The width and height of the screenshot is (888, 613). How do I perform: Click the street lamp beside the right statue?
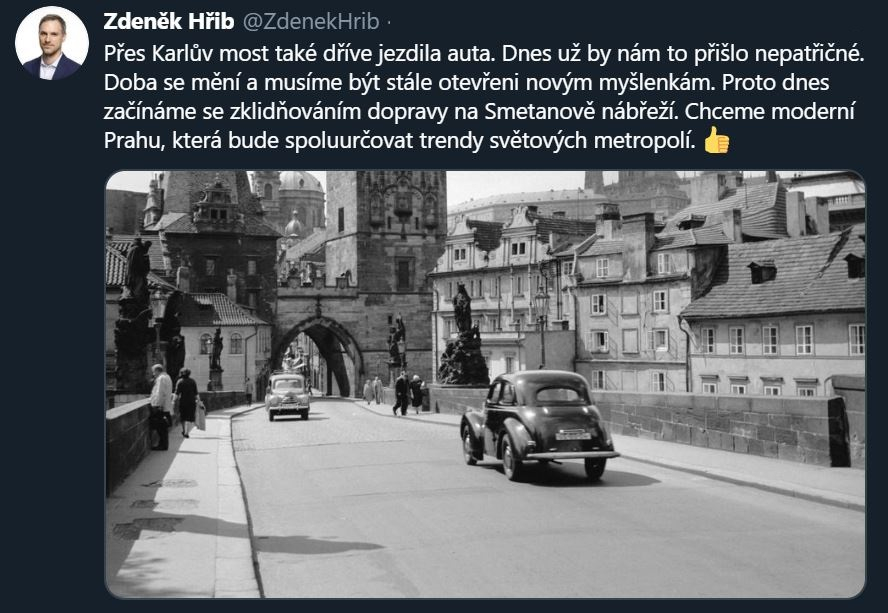click(x=542, y=326)
